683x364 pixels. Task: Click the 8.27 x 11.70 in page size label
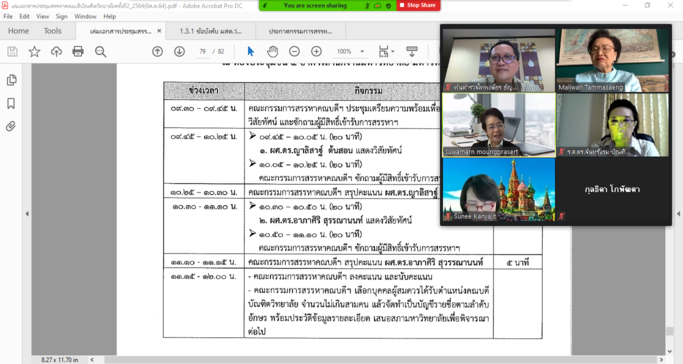click(60, 360)
